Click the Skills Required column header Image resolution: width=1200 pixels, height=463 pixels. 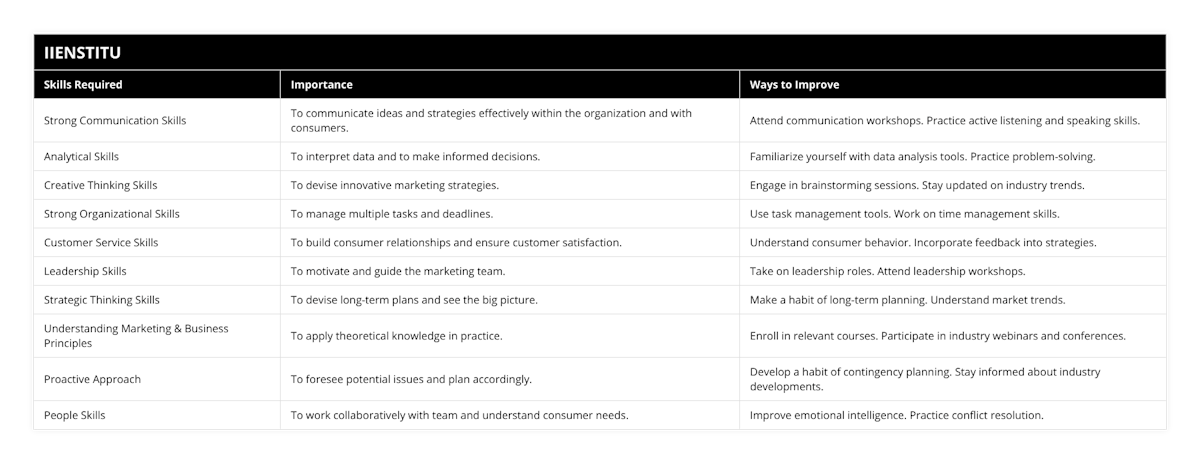click(x=84, y=85)
